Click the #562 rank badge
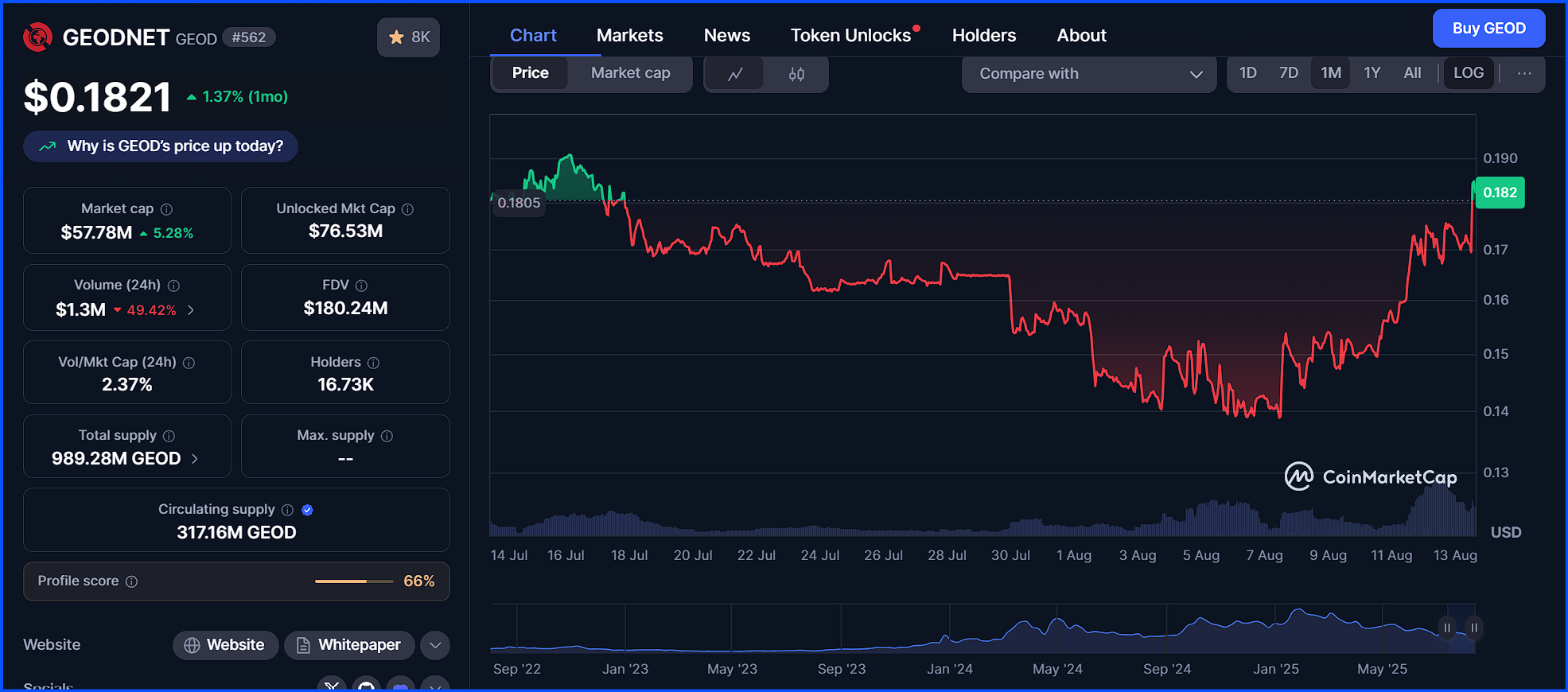The width and height of the screenshot is (1568, 692). [249, 37]
